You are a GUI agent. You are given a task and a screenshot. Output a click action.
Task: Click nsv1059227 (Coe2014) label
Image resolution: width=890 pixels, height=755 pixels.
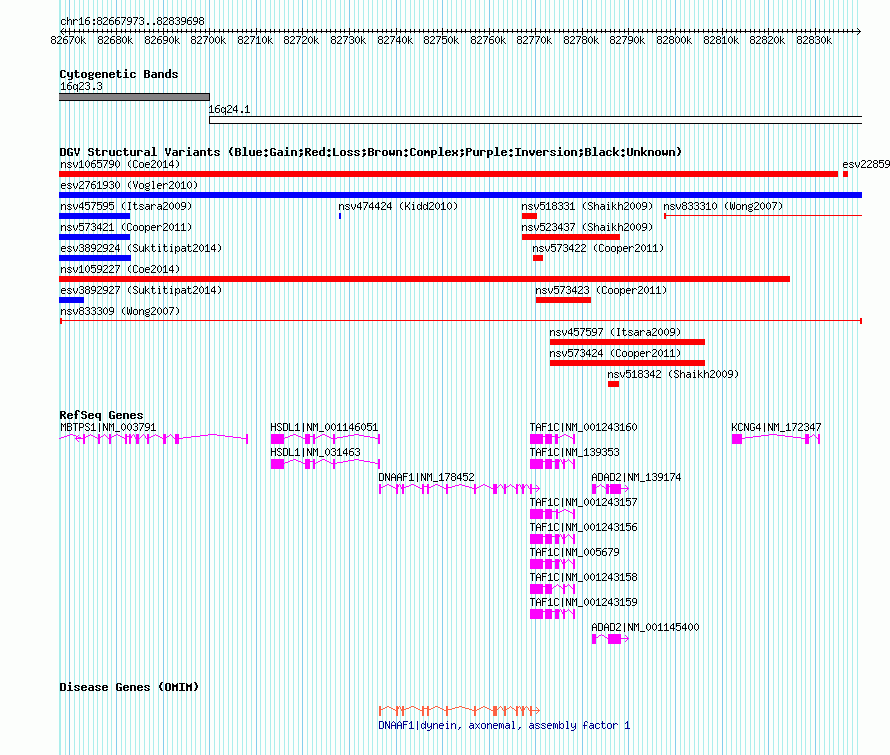120,269
